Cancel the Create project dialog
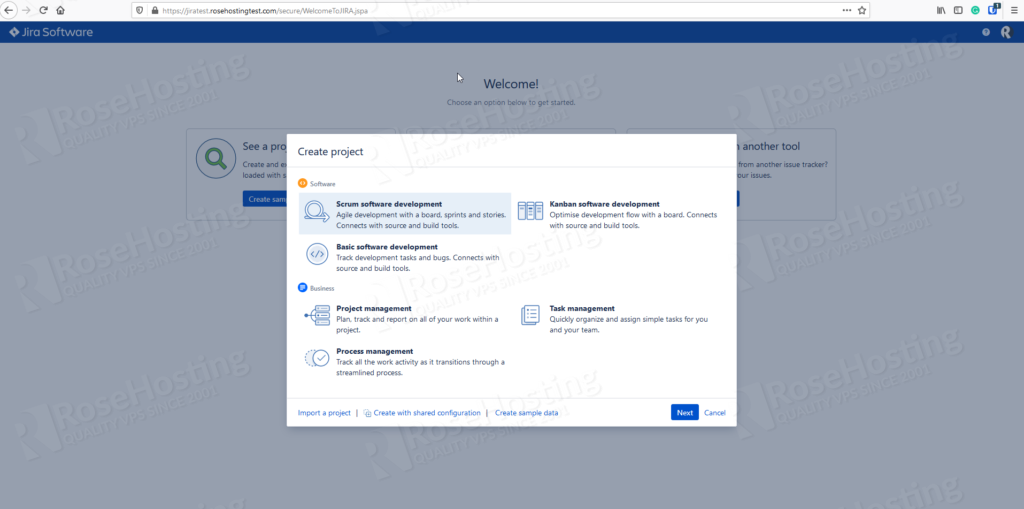 tap(714, 412)
